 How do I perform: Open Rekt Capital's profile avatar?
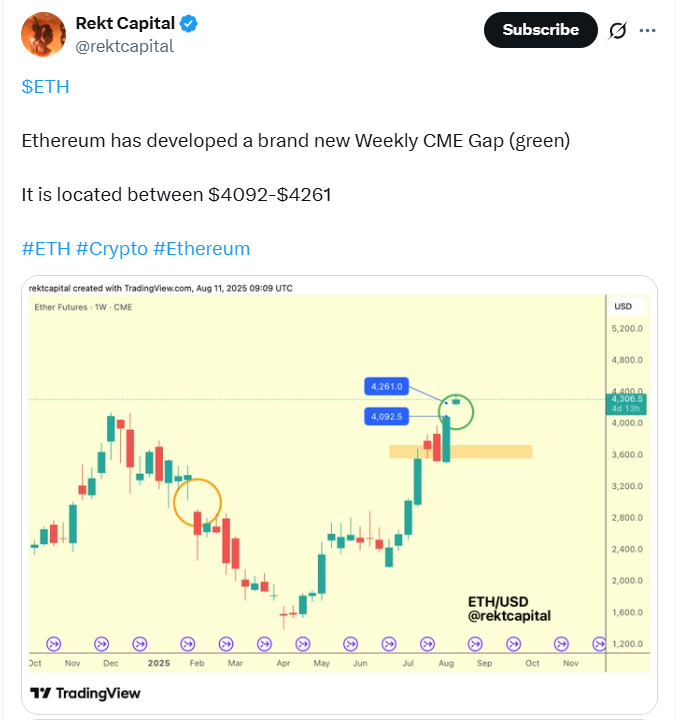44,34
